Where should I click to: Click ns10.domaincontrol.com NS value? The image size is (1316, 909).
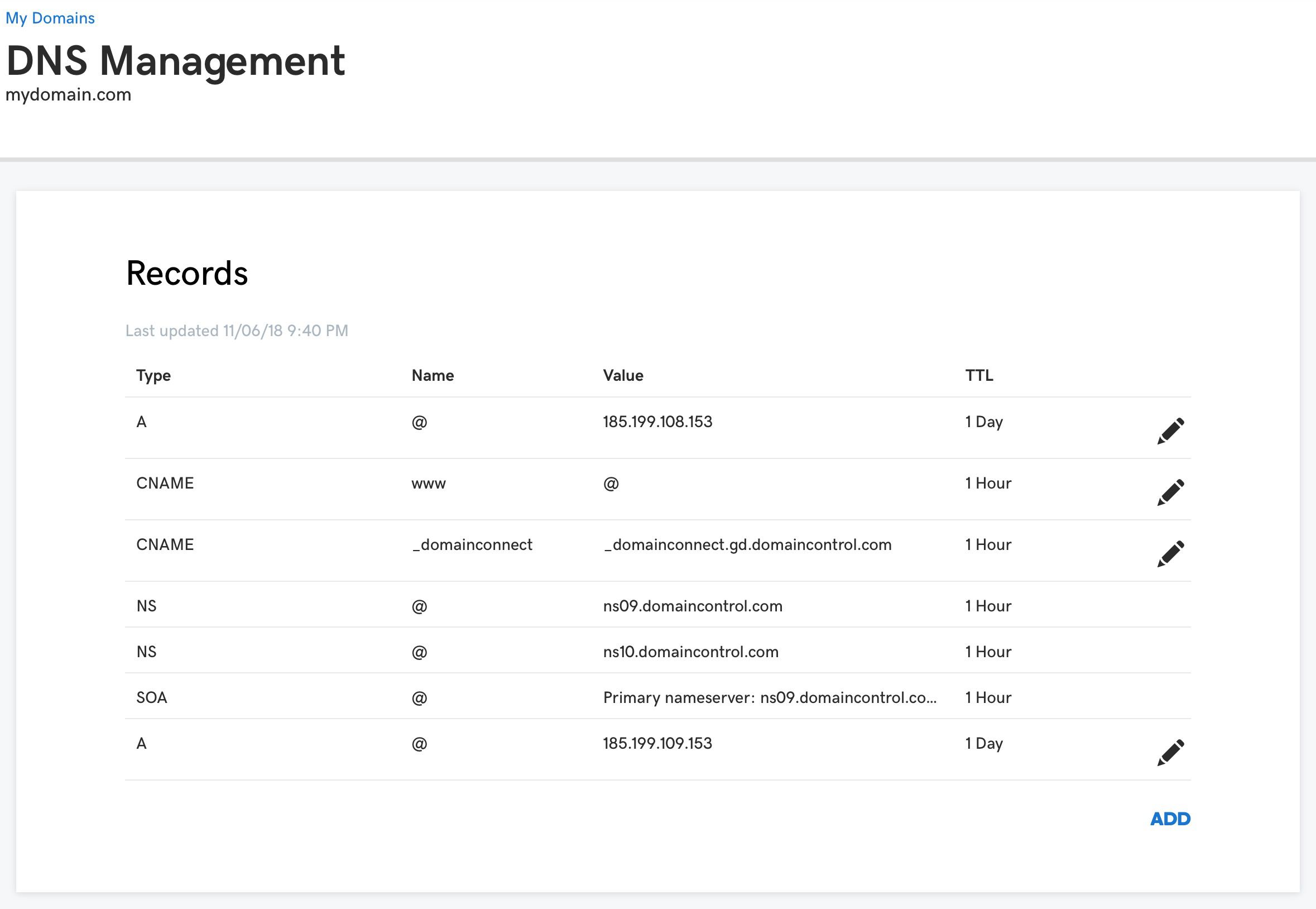coord(690,652)
